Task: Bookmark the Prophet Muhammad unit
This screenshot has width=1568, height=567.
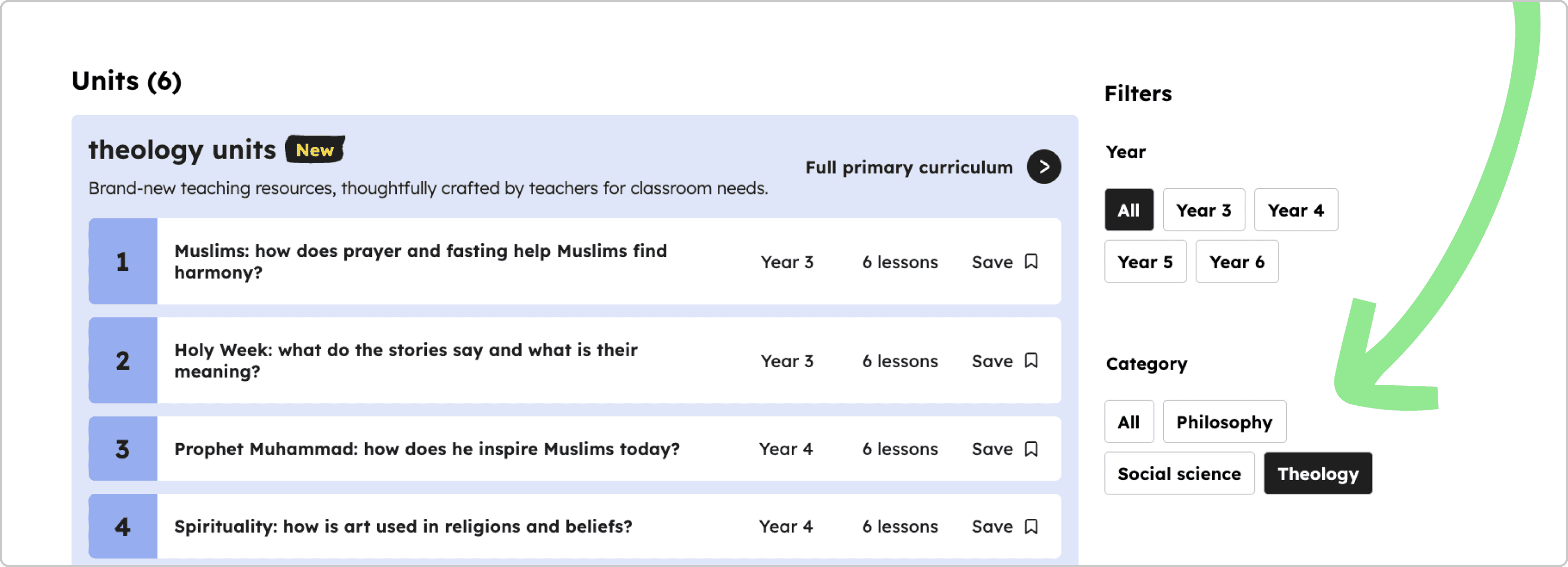Action: click(x=1030, y=449)
